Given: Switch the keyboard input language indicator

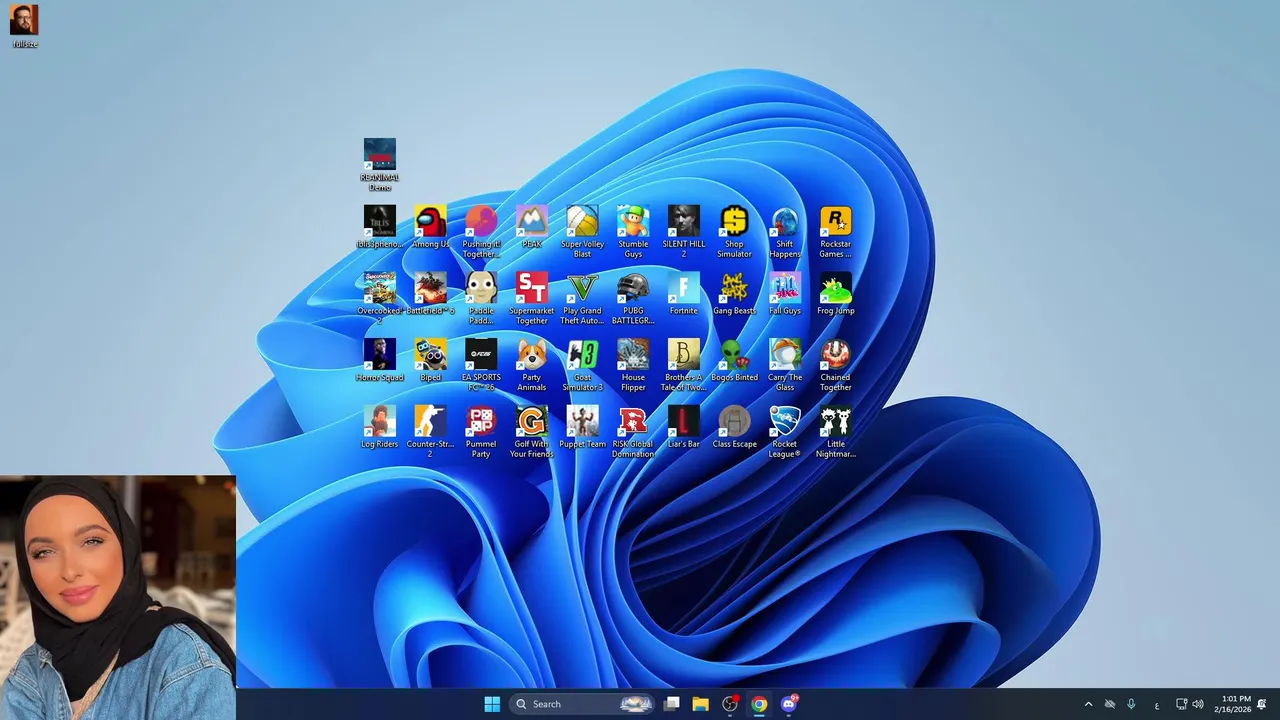Looking at the screenshot, I should pos(1157,705).
